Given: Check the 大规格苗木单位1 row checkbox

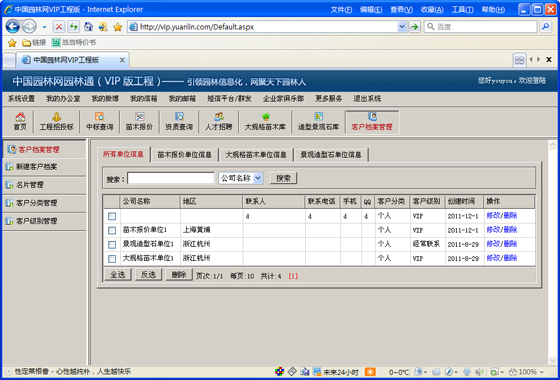Looking at the screenshot, I should [x=112, y=259].
